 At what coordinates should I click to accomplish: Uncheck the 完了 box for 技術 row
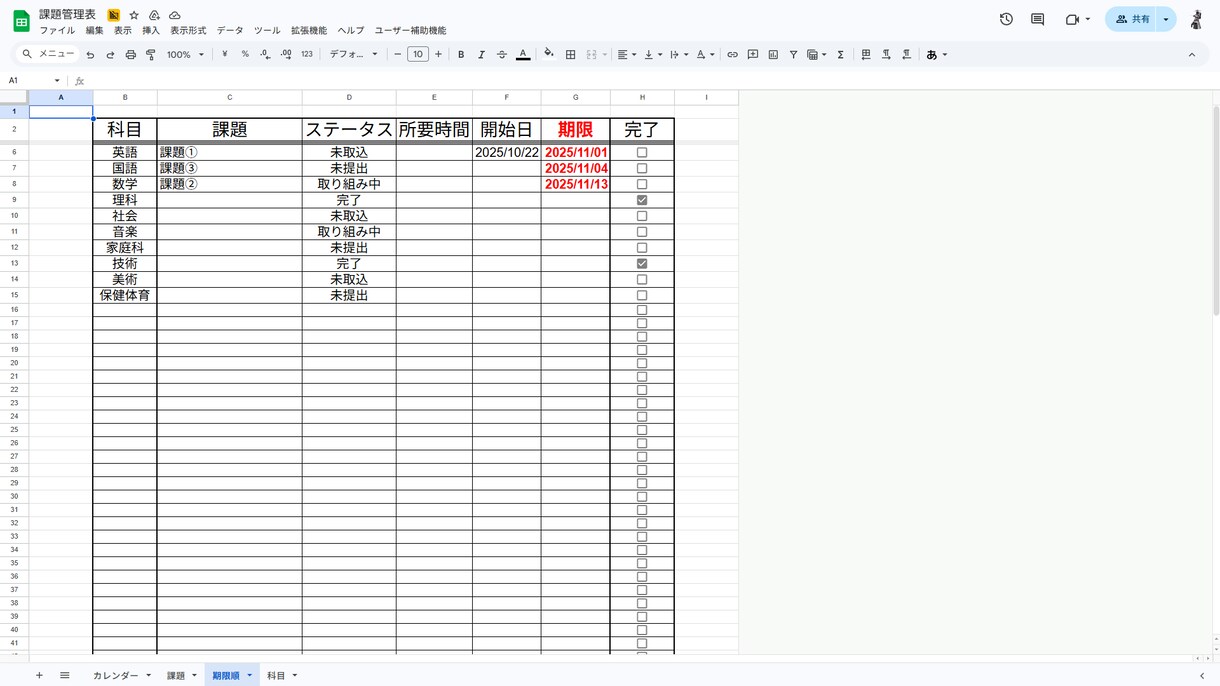click(642, 264)
